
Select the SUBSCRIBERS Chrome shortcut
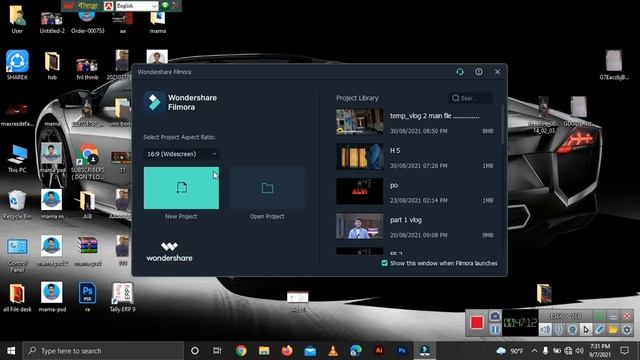pyautogui.click(x=87, y=162)
